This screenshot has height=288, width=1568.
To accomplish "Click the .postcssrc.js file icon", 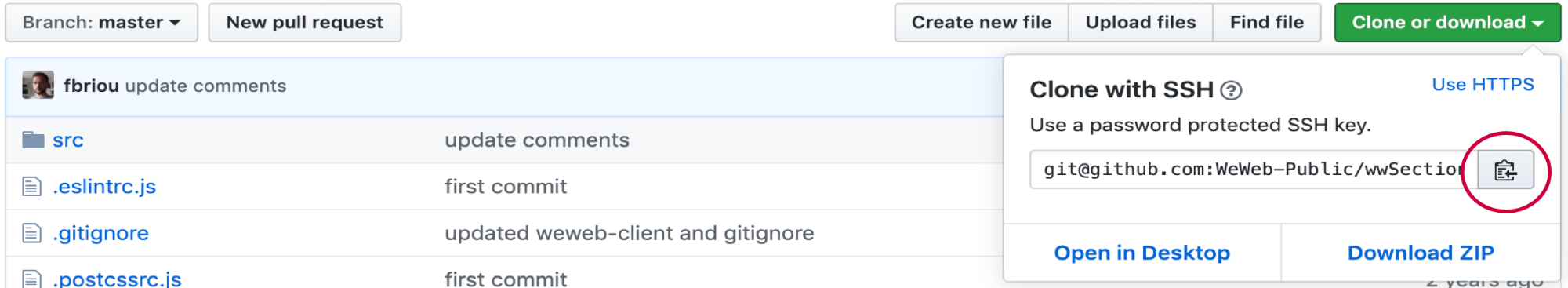I will (31, 279).
